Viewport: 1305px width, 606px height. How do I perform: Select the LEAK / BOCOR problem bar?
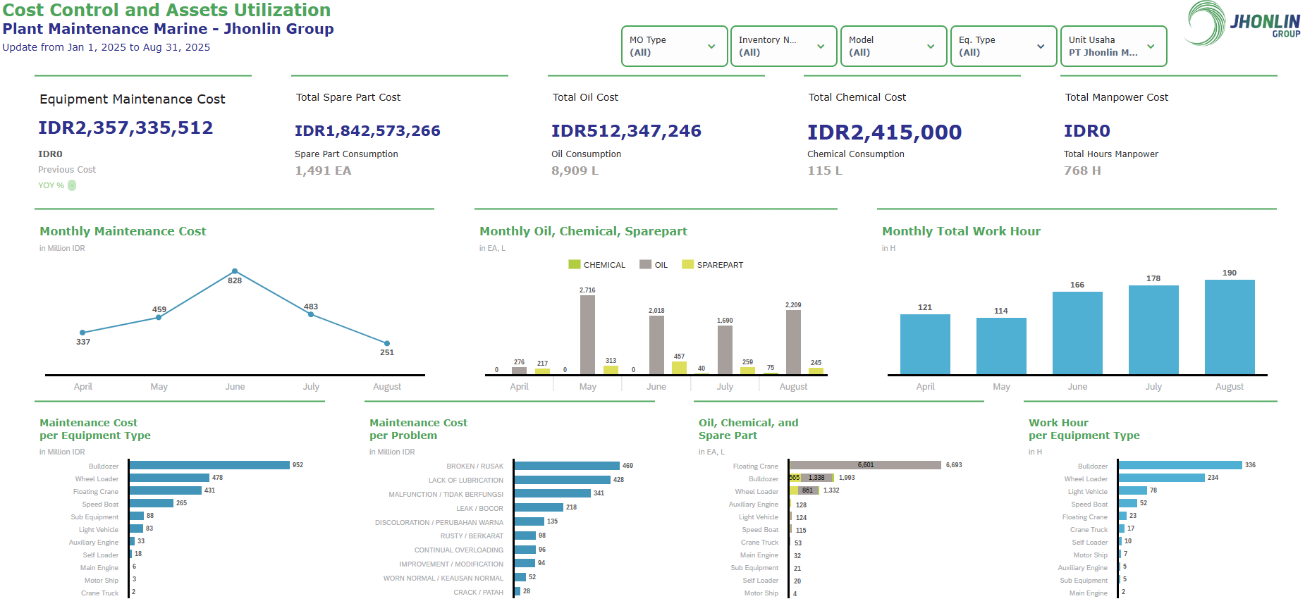pyautogui.click(x=539, y=508)
